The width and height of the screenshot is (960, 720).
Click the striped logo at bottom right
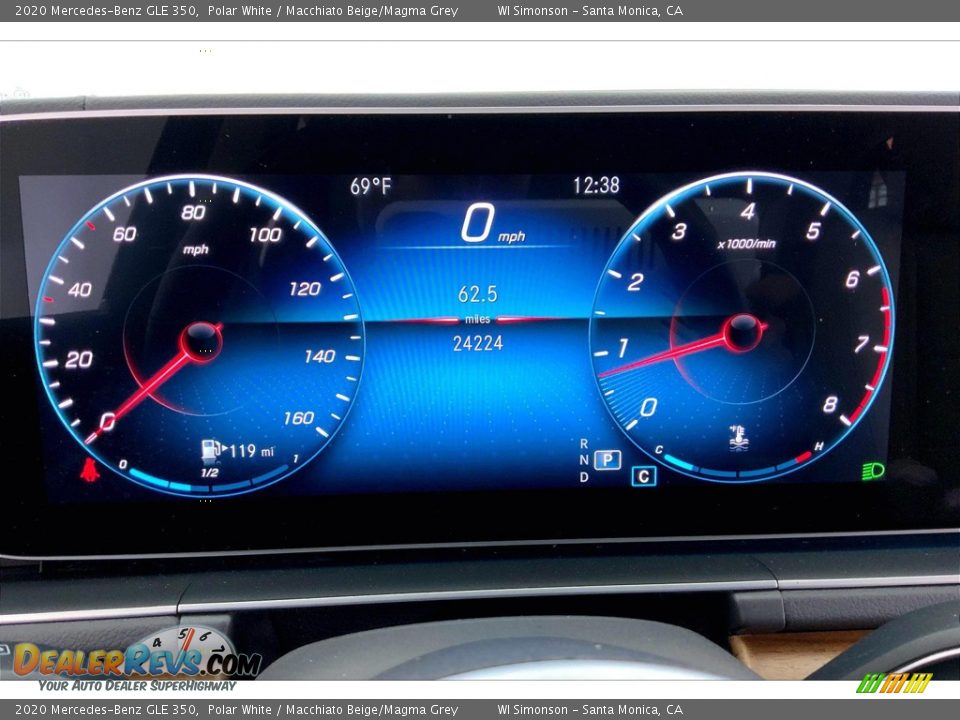click(x=894, y=683)
